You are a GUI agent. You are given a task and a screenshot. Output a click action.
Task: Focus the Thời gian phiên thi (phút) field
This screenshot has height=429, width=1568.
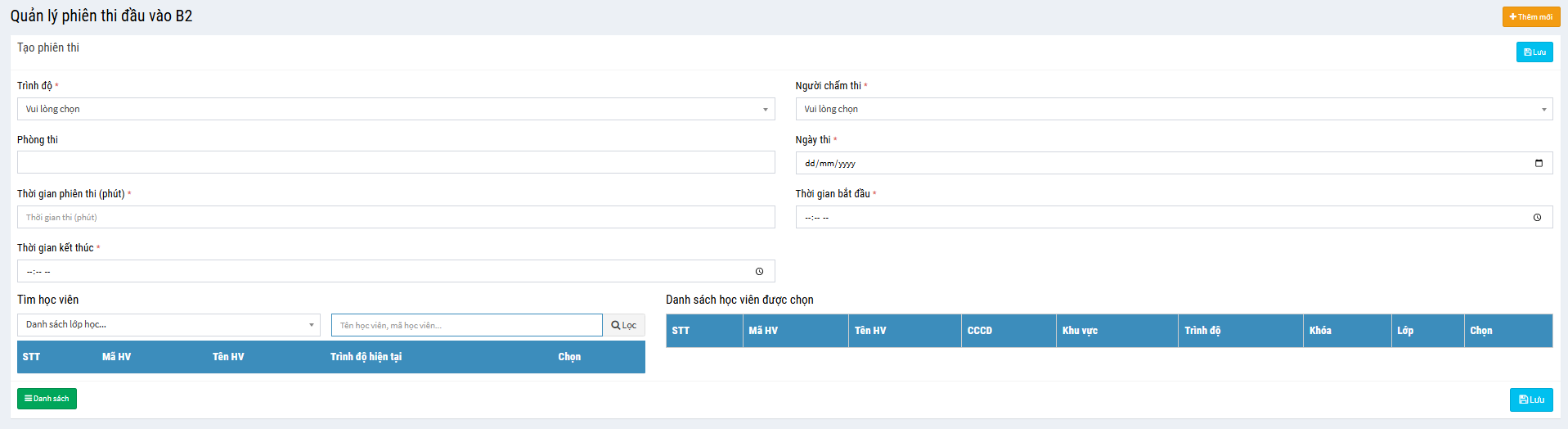396,217
